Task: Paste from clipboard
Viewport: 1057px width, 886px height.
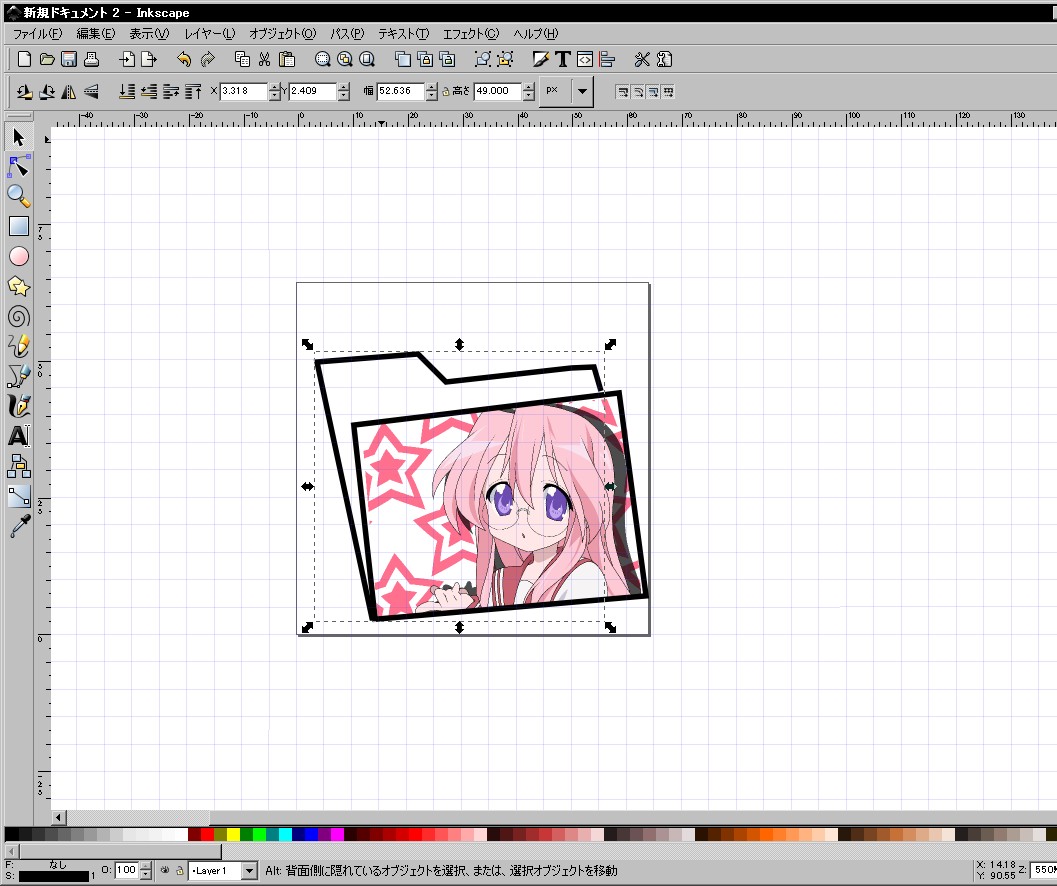Action: tap(286, 59)
